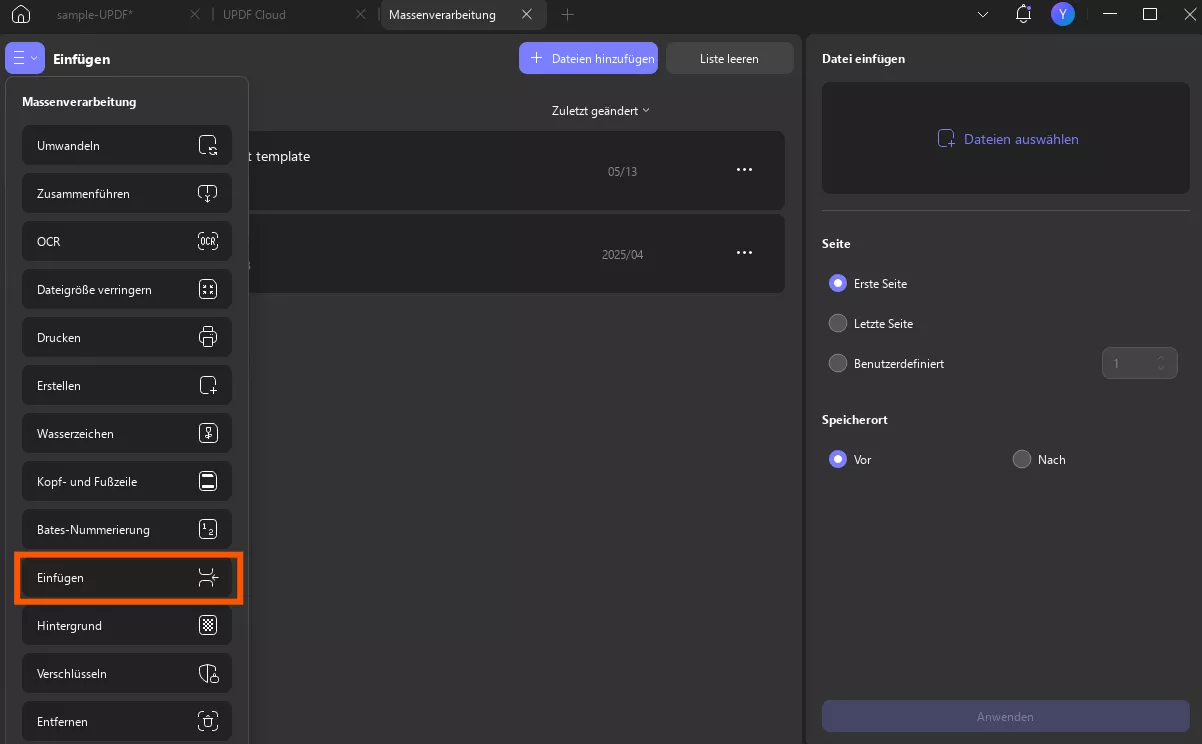The height and width of the screenshot is (744, 1202).
Task: Choose Entfernen from the batch menu
Action: [127, 722]
